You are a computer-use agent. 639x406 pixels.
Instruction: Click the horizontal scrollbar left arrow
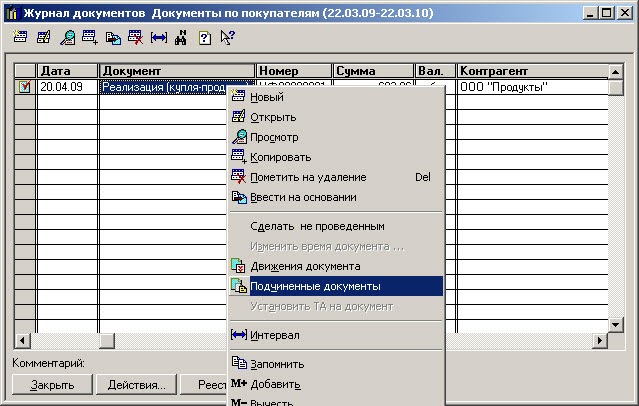(22, 340)
